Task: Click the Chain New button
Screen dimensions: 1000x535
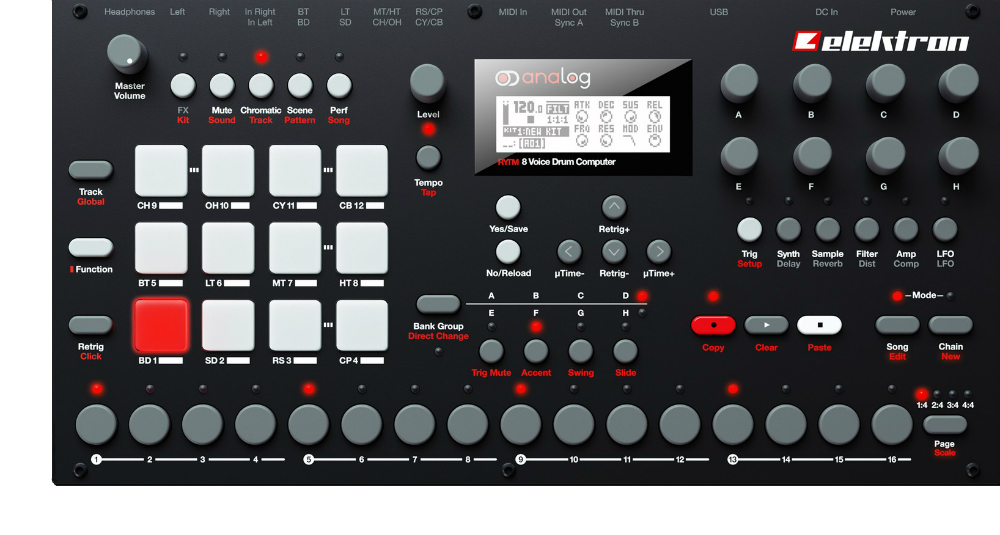Action: point(950,325)
